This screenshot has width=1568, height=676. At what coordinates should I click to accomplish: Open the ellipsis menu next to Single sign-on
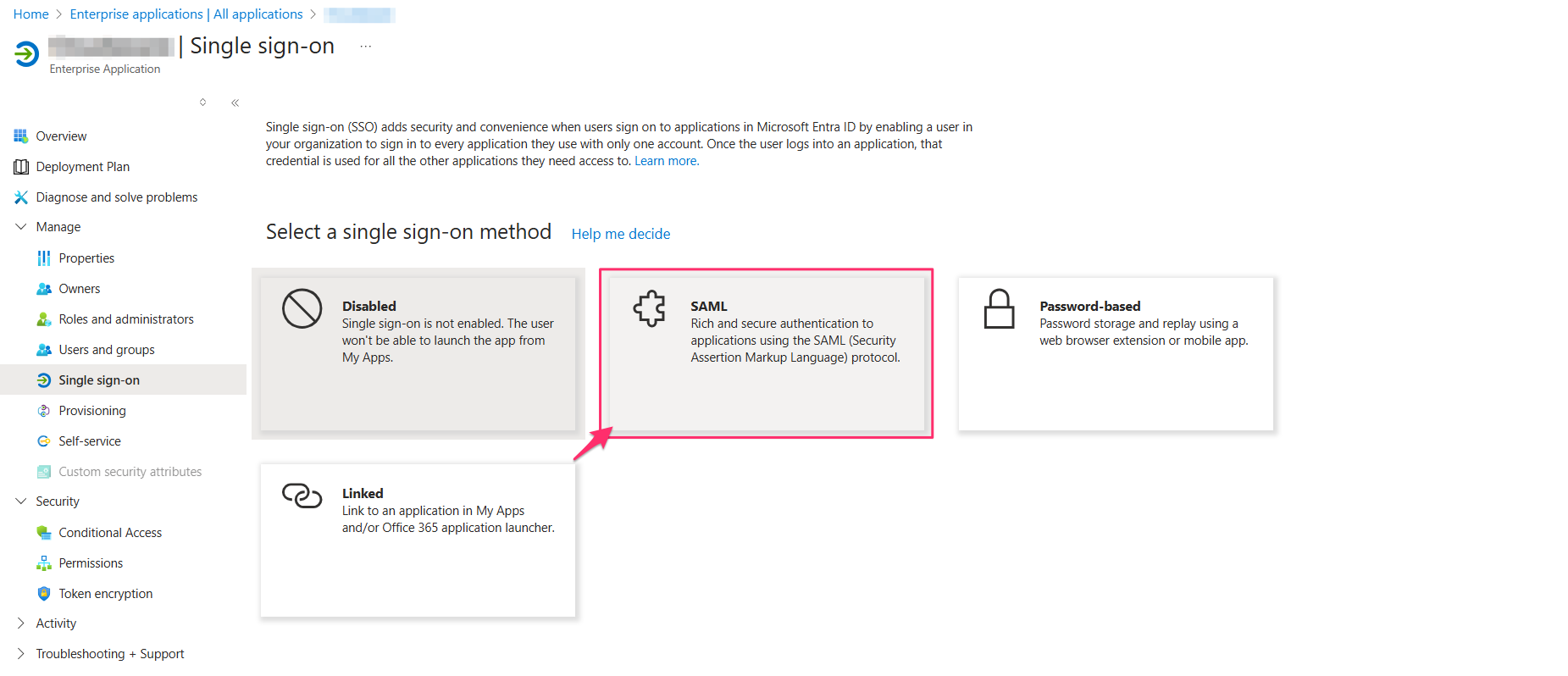pos(365,47)
